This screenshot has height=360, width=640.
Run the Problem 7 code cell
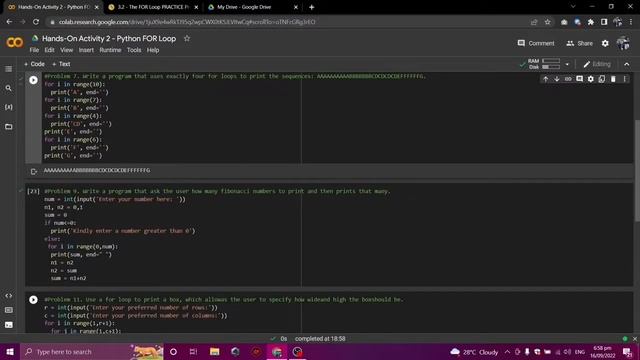pos(33,80)
